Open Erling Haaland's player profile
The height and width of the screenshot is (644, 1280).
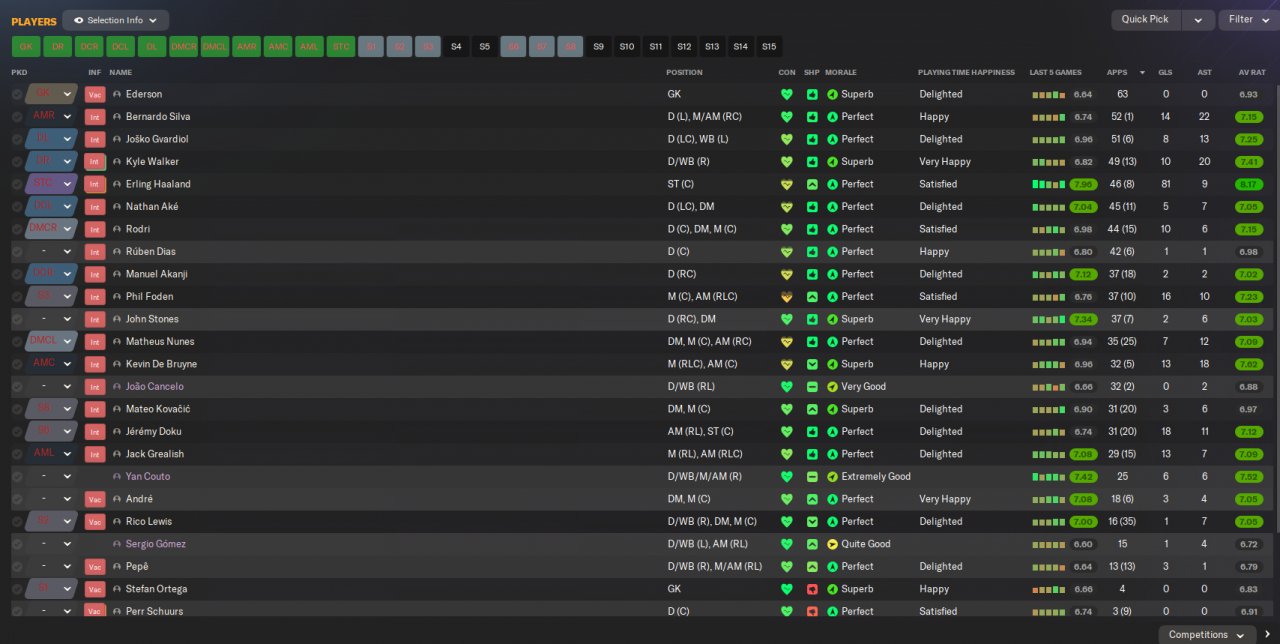[158, 184]
